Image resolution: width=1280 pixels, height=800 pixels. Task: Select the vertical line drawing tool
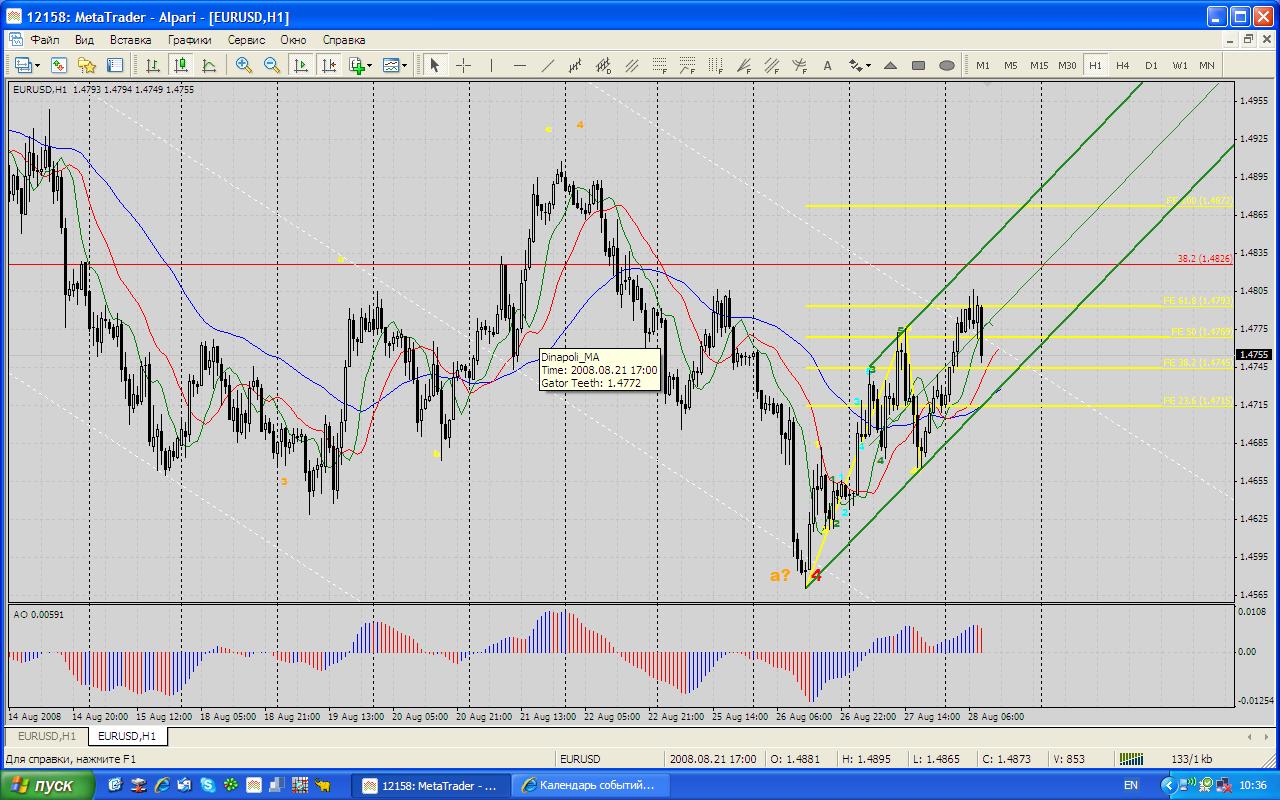491,65
